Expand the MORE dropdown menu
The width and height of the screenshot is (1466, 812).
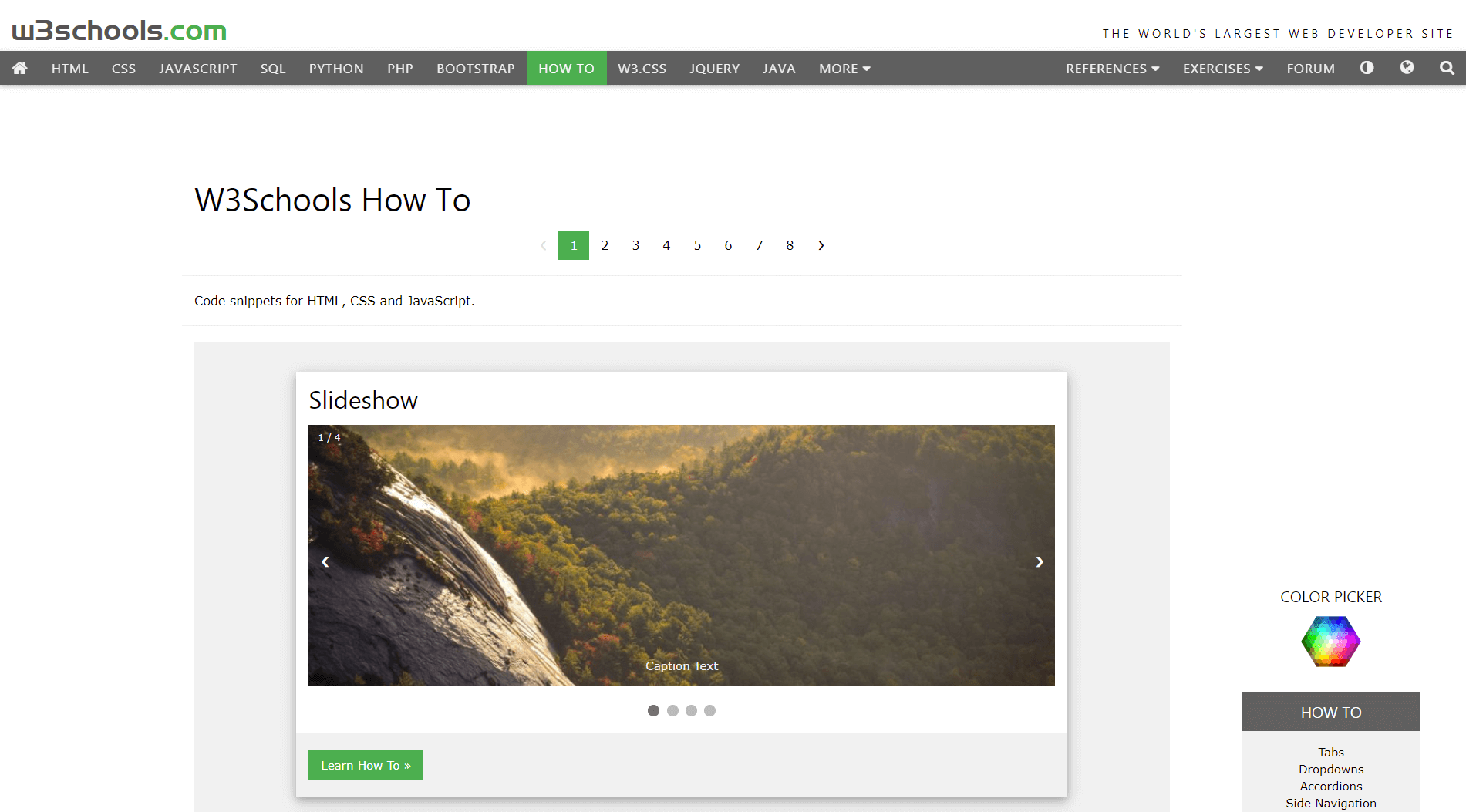[x=844, y=68]
